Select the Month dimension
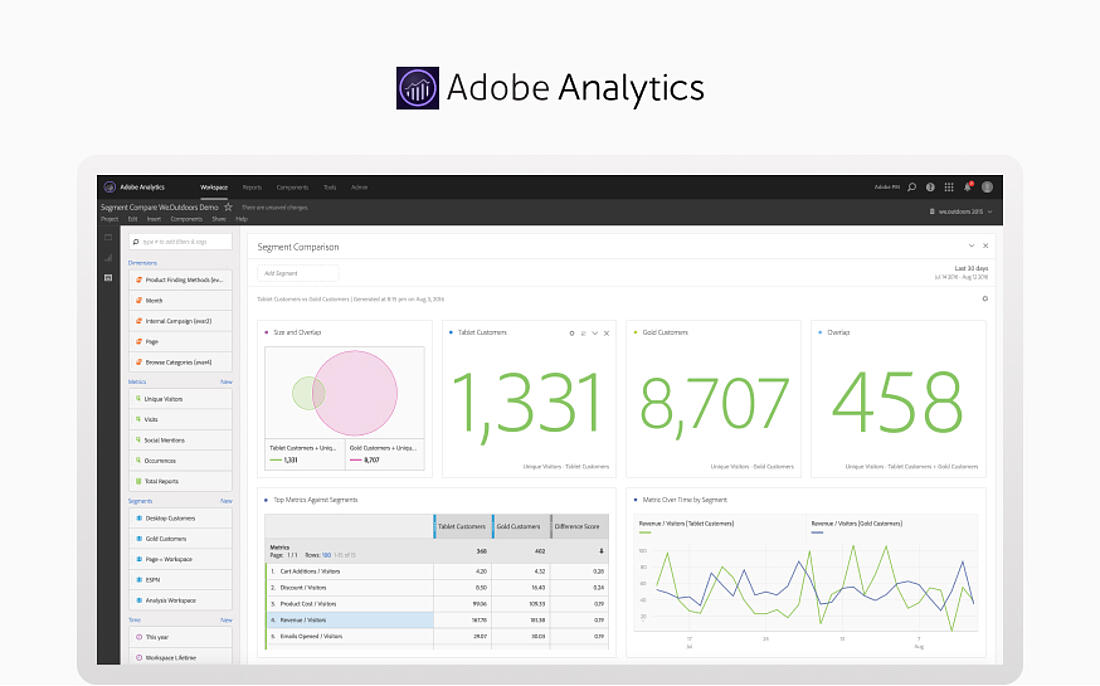The image size is (1100, 686). tap(180, 300)
